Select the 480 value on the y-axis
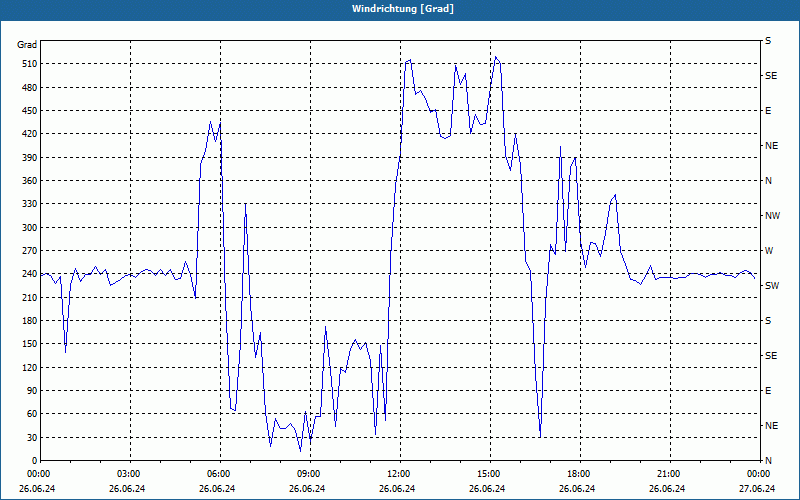This screenshot has width=800, height=500. tap(30, 88)
